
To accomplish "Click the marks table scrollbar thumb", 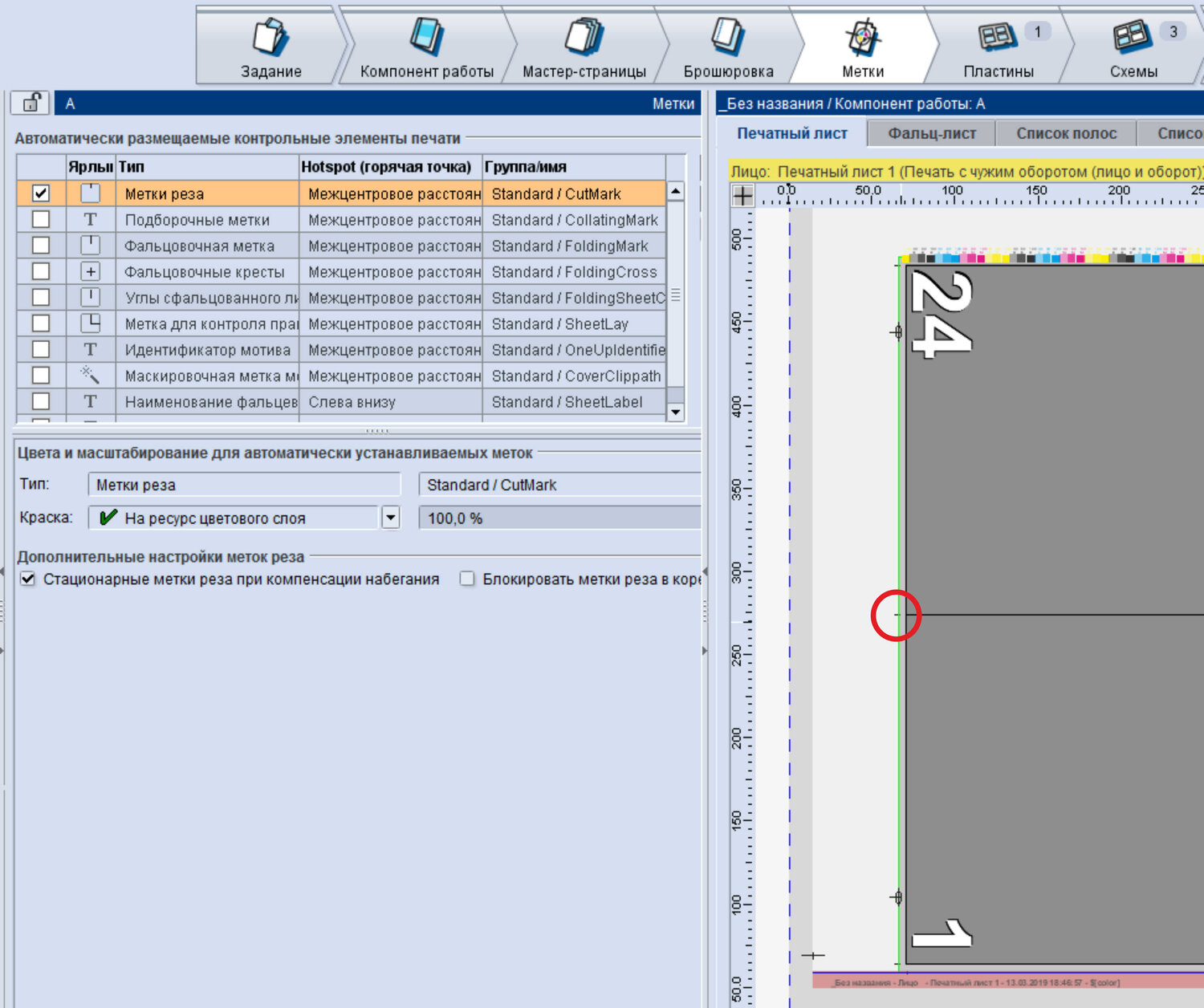I will 676,294.
